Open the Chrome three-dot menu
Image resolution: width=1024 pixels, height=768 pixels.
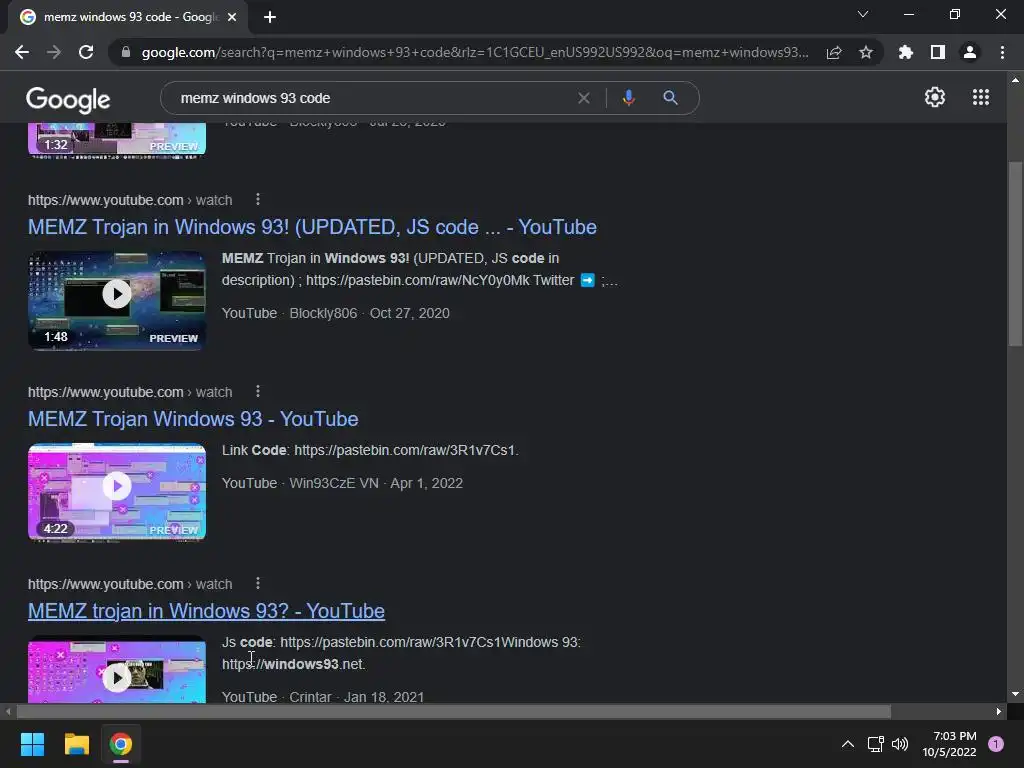[x=1002, y=52]
